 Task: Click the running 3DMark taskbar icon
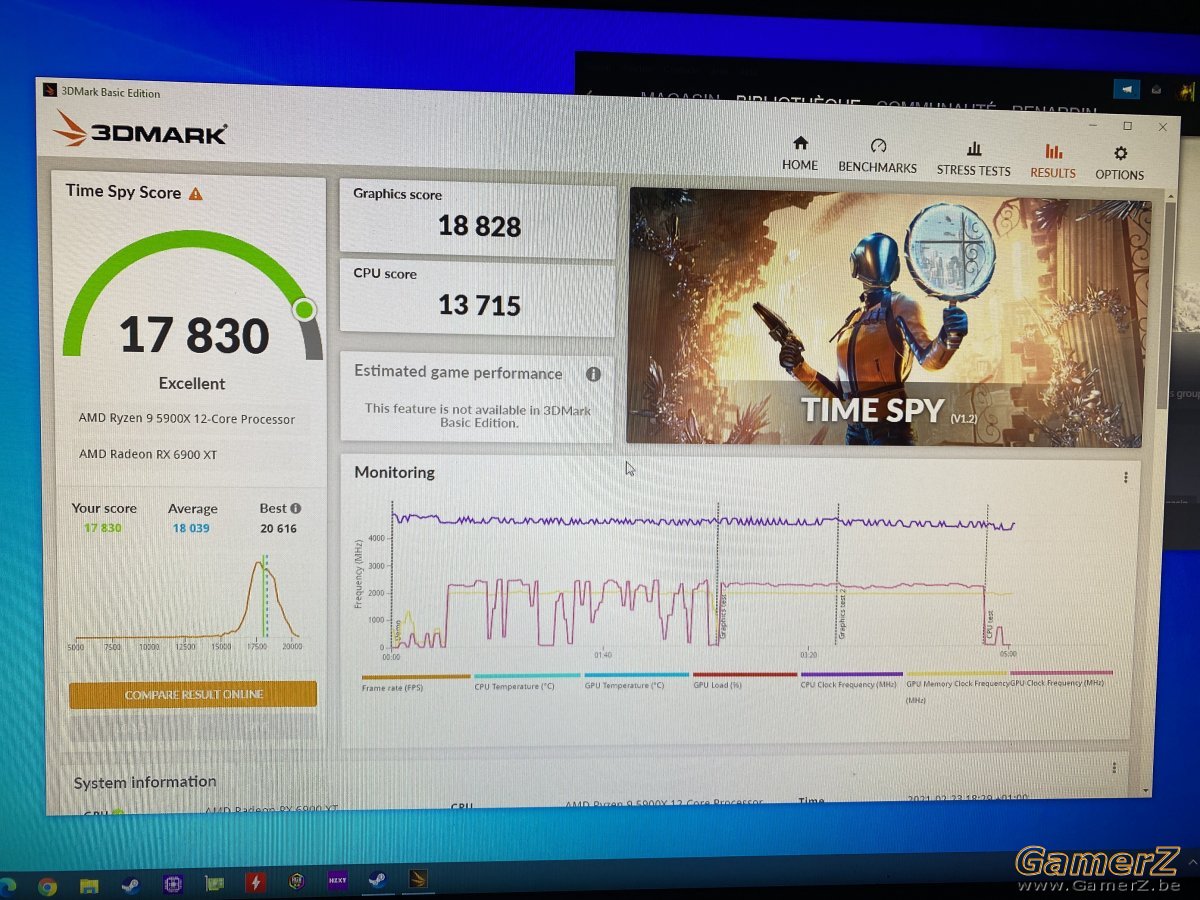(x=419, y=879)
